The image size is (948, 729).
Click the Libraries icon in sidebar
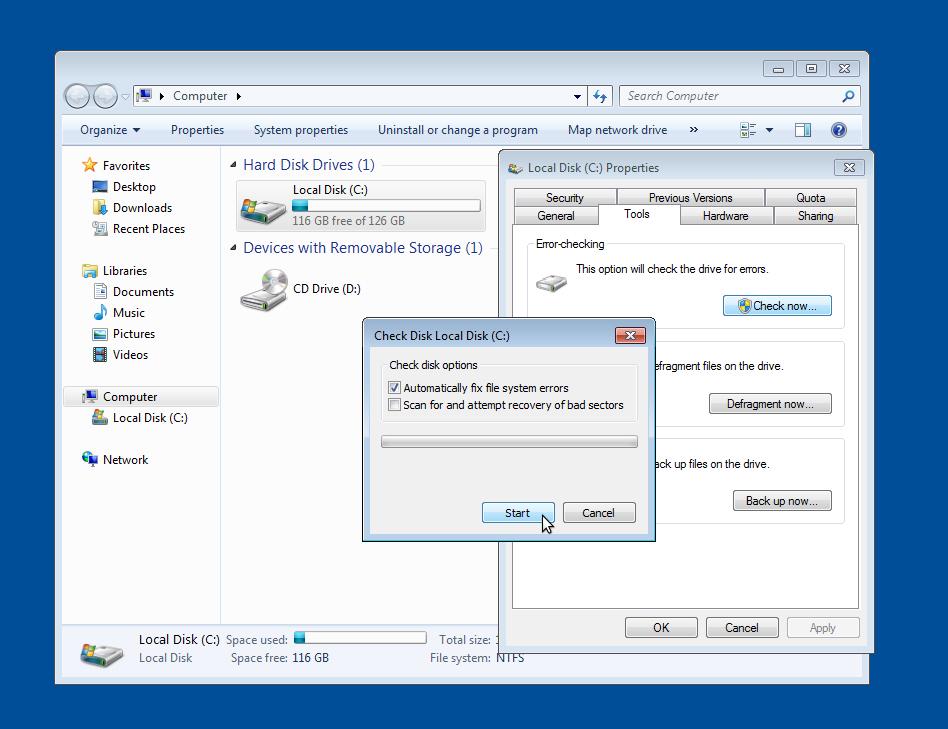click(89, 271)
